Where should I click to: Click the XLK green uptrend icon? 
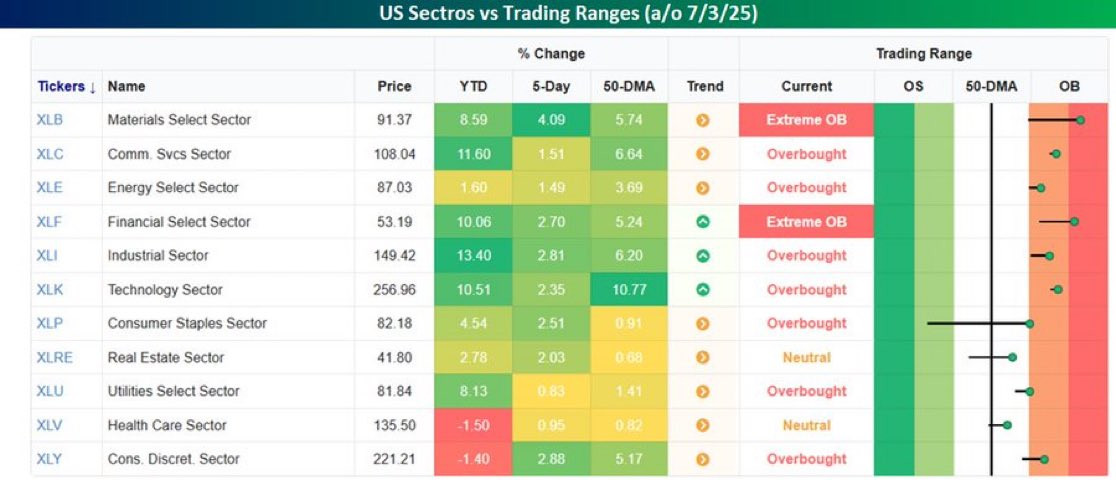[x=702, y=290]
